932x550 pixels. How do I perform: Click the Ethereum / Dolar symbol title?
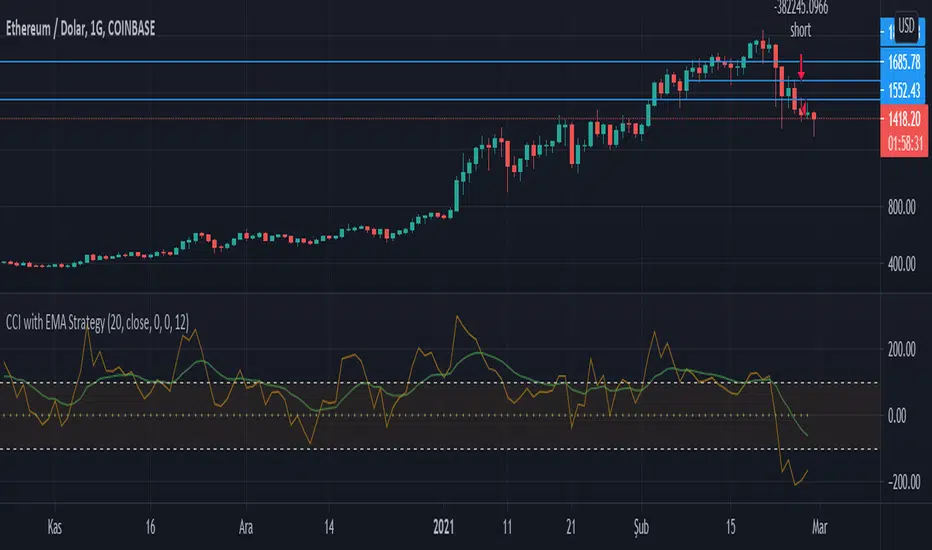(x=80, y=29)
